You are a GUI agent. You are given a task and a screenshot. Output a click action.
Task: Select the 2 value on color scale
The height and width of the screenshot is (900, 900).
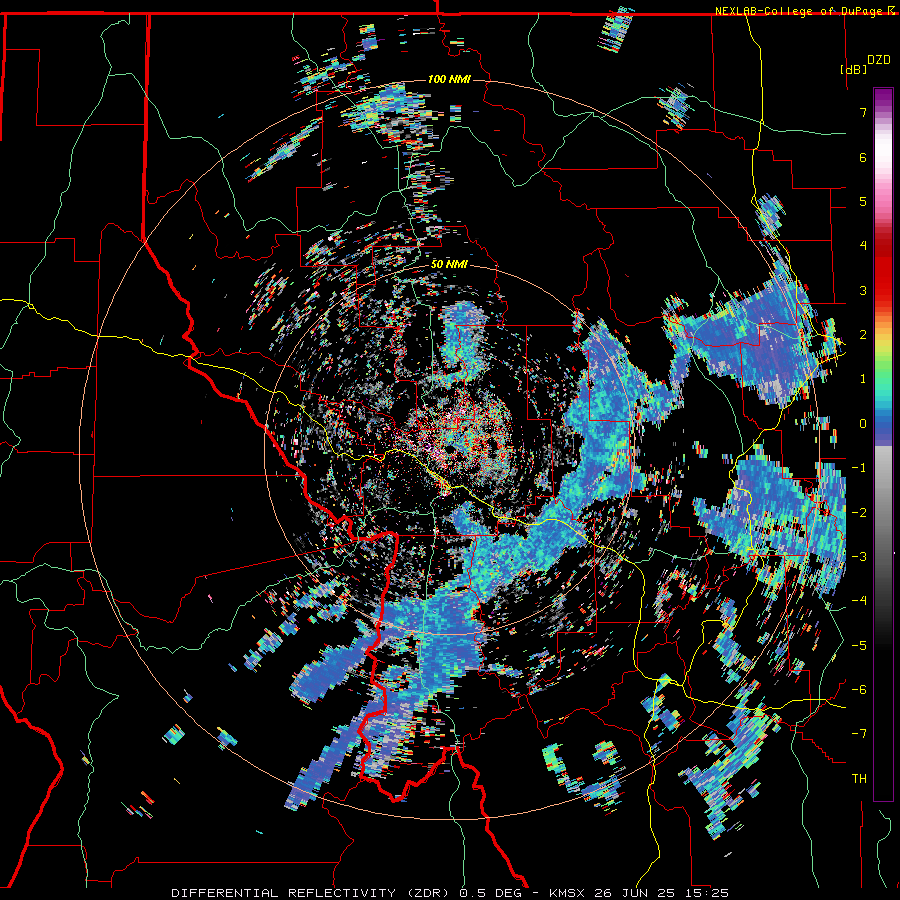click(x=863, y=335)
